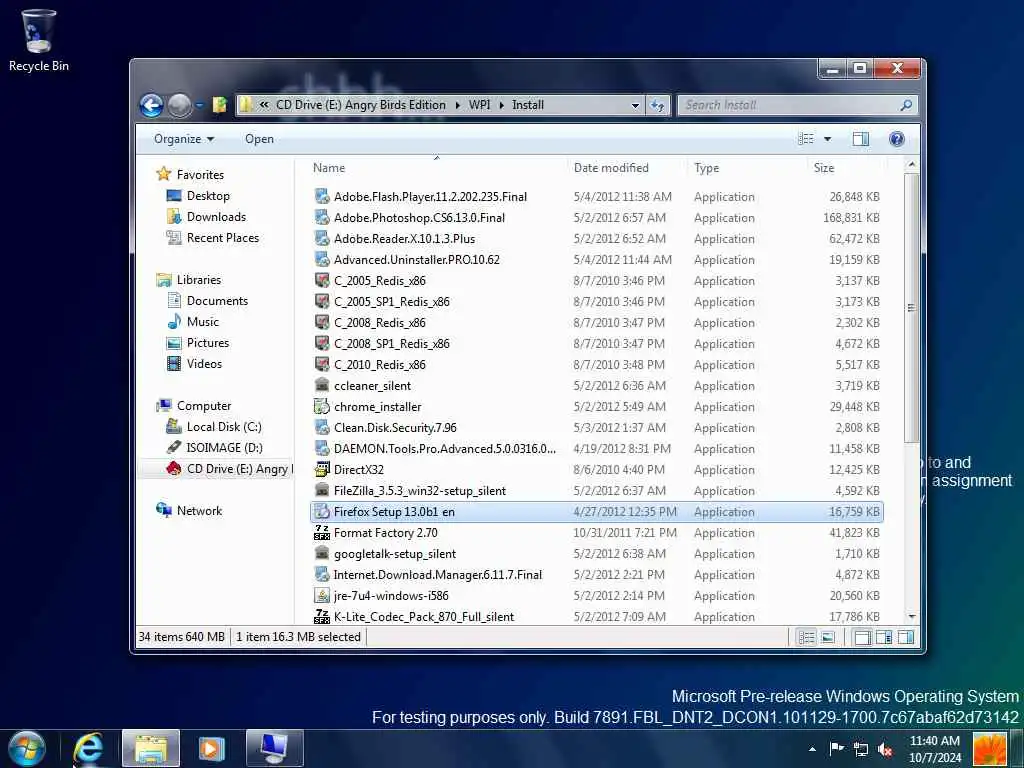The image size is (1024, 768).
Task: Select Adobe.Reader.X.10.1.3.Plus file icon
Action: (322, 238)
